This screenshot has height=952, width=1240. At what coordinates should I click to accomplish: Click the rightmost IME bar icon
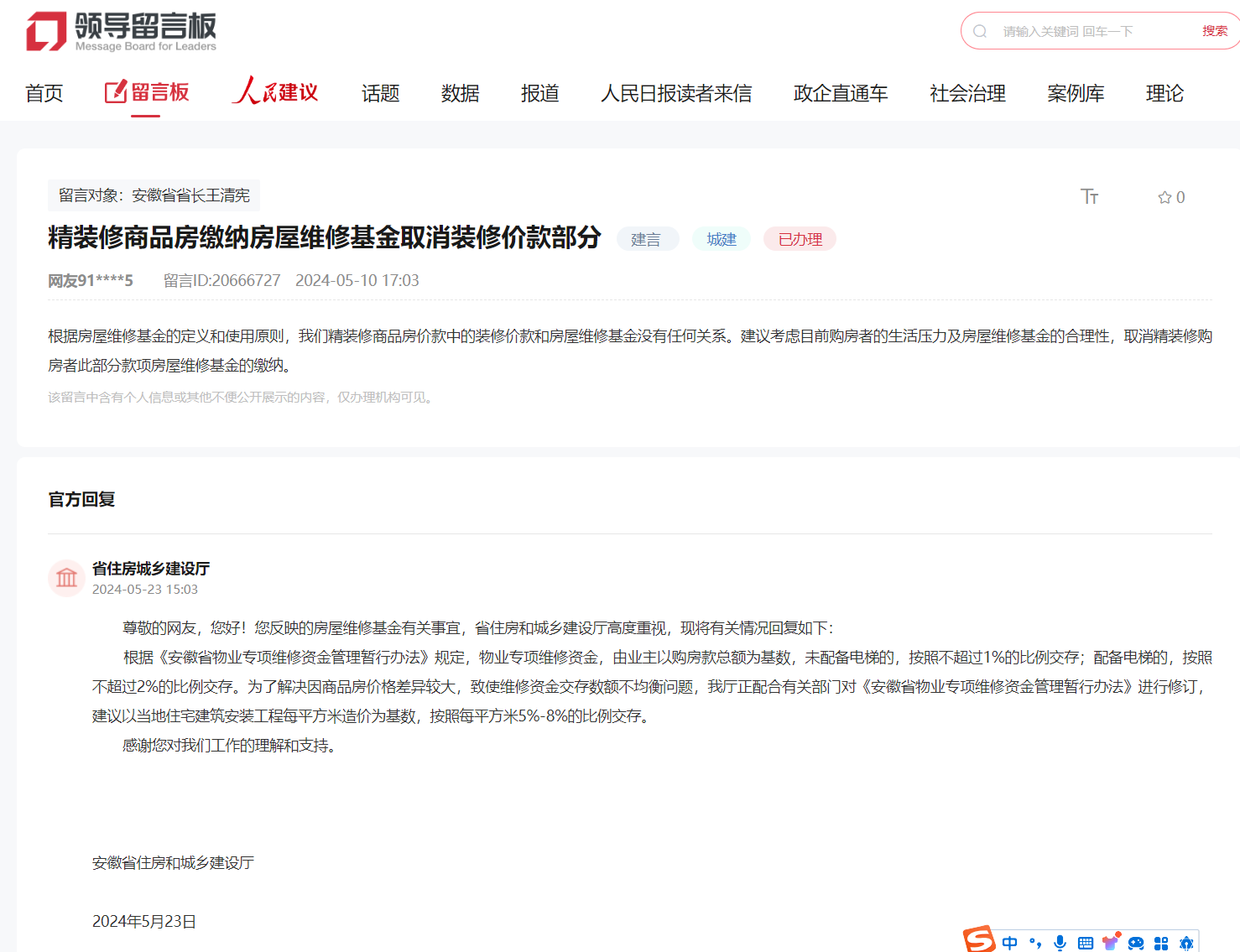(x=1186, y=943)
